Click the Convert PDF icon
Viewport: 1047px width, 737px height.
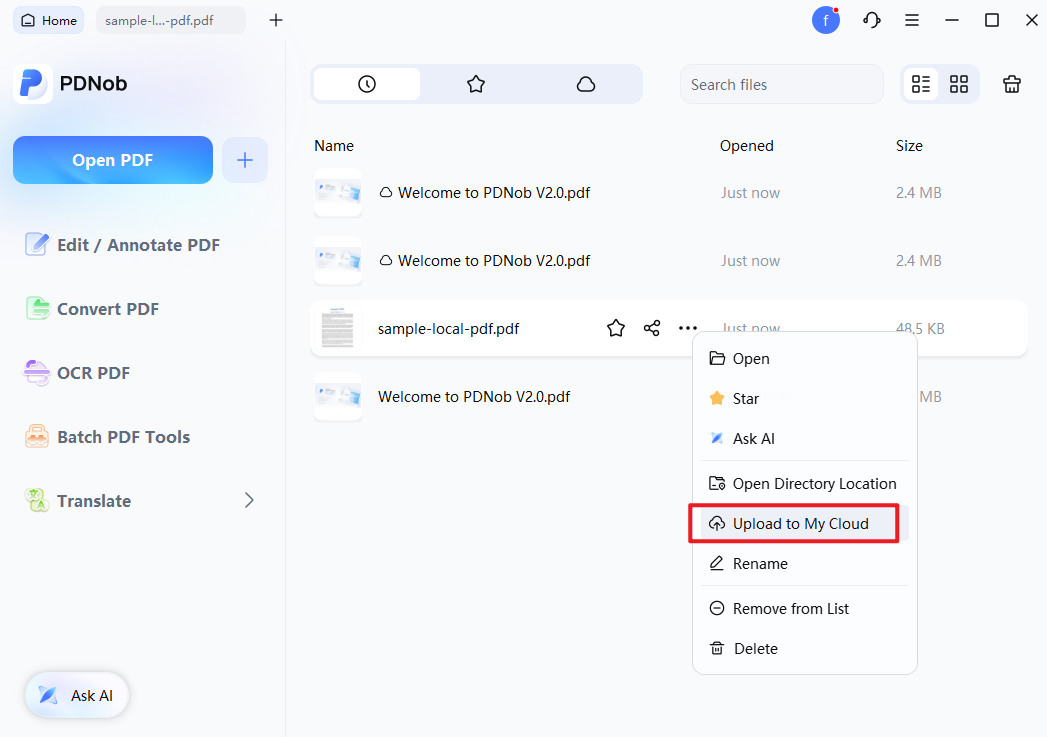tap(37, 308)
